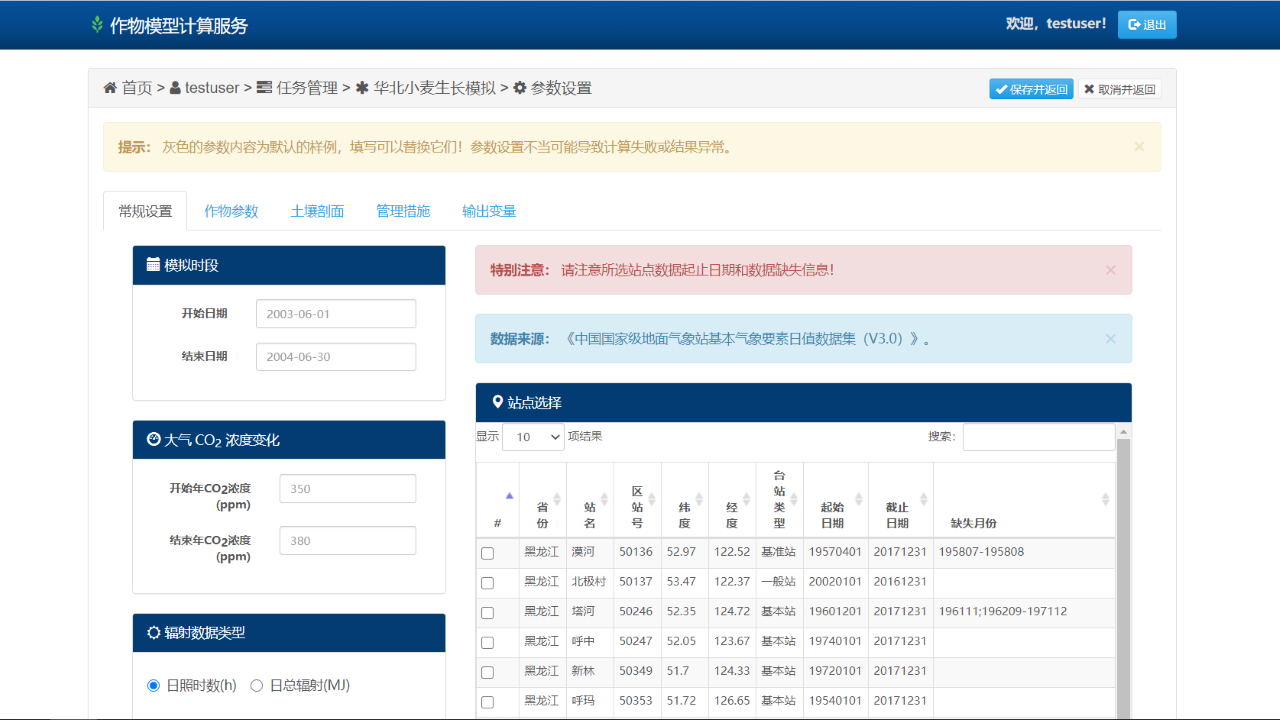
Task: Check the box for 漠河 station
Action: pos(487,553)
